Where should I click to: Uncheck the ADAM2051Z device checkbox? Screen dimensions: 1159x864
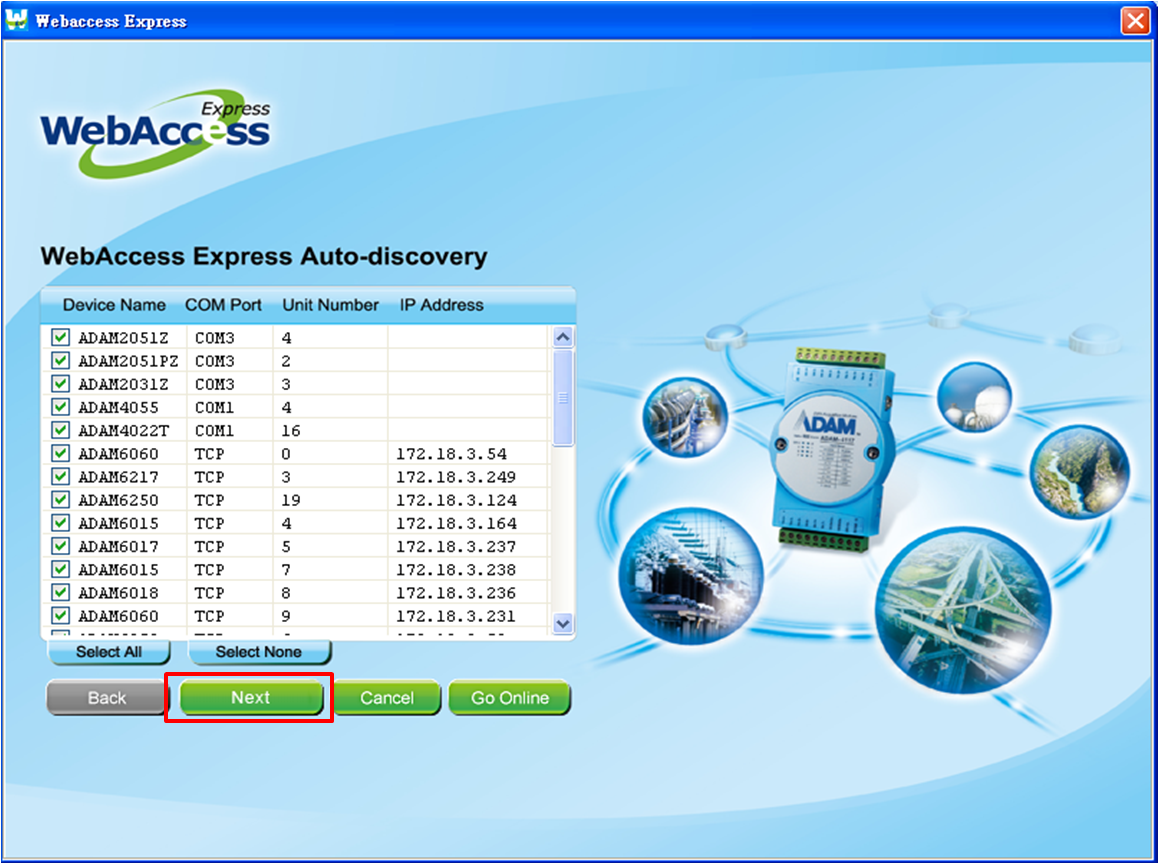coord(60,338)
